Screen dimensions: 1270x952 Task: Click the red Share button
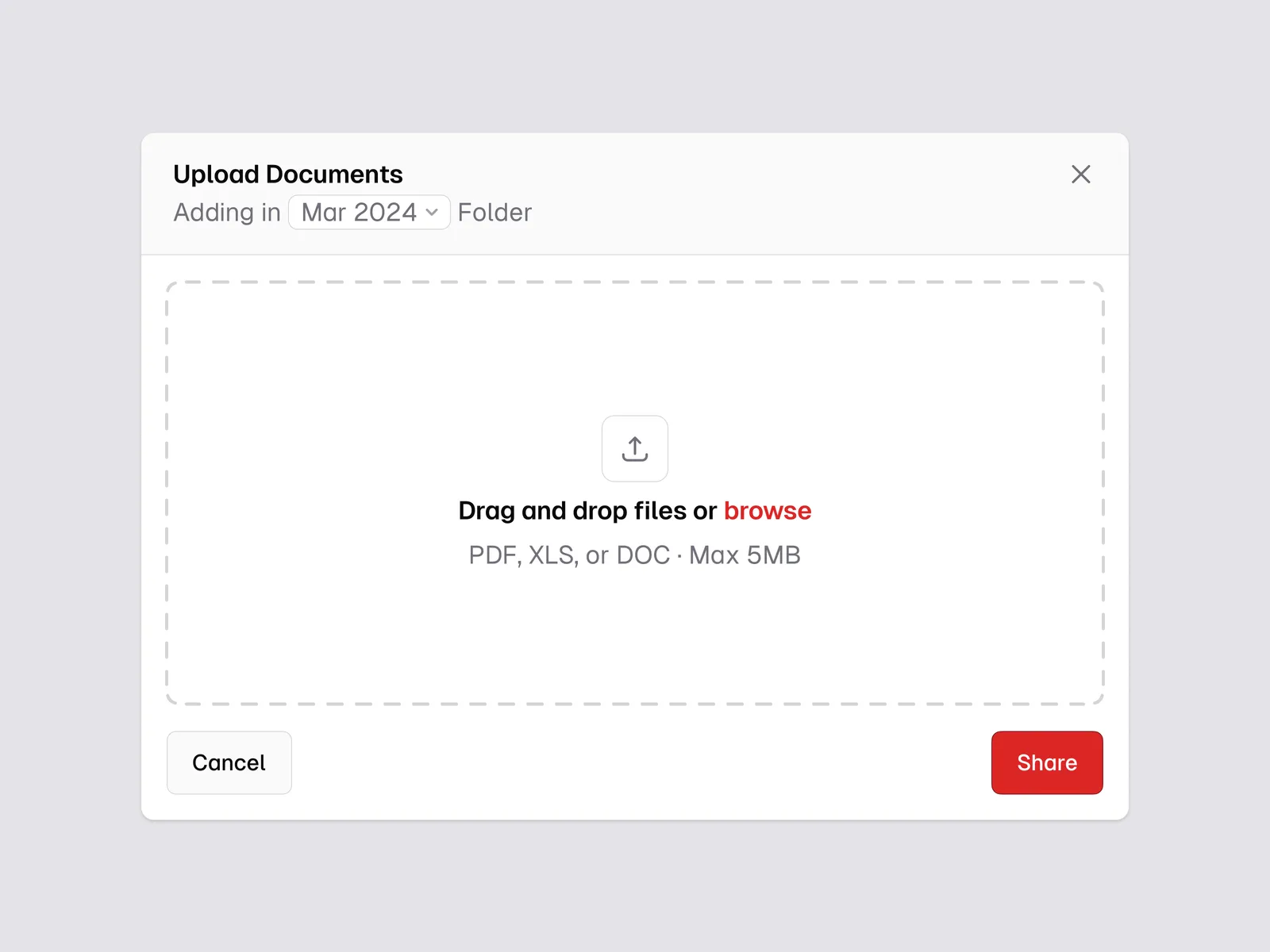(1046, 762)
